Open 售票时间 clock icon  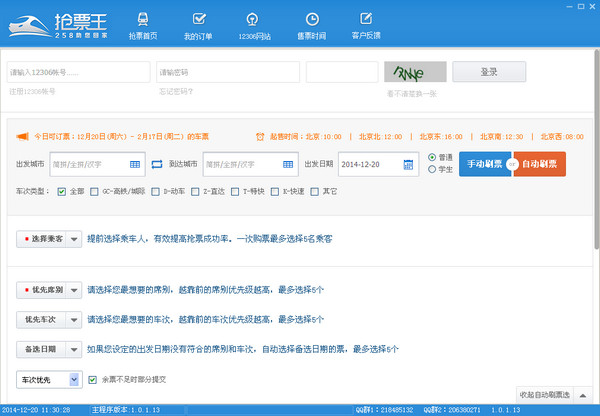point(312,20)
